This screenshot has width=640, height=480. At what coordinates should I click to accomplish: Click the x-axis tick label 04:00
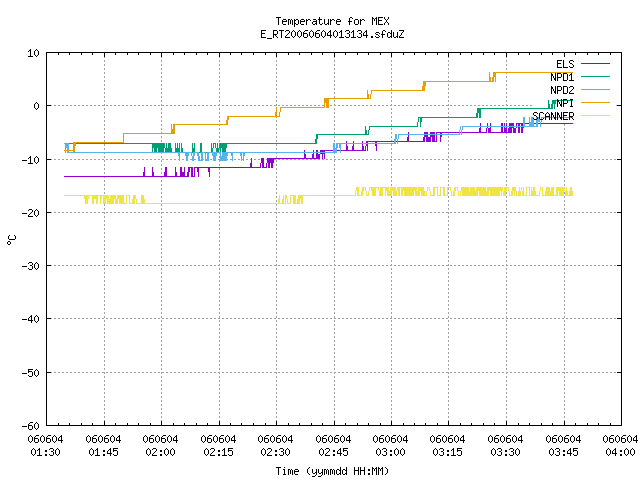tap(620, 452)
